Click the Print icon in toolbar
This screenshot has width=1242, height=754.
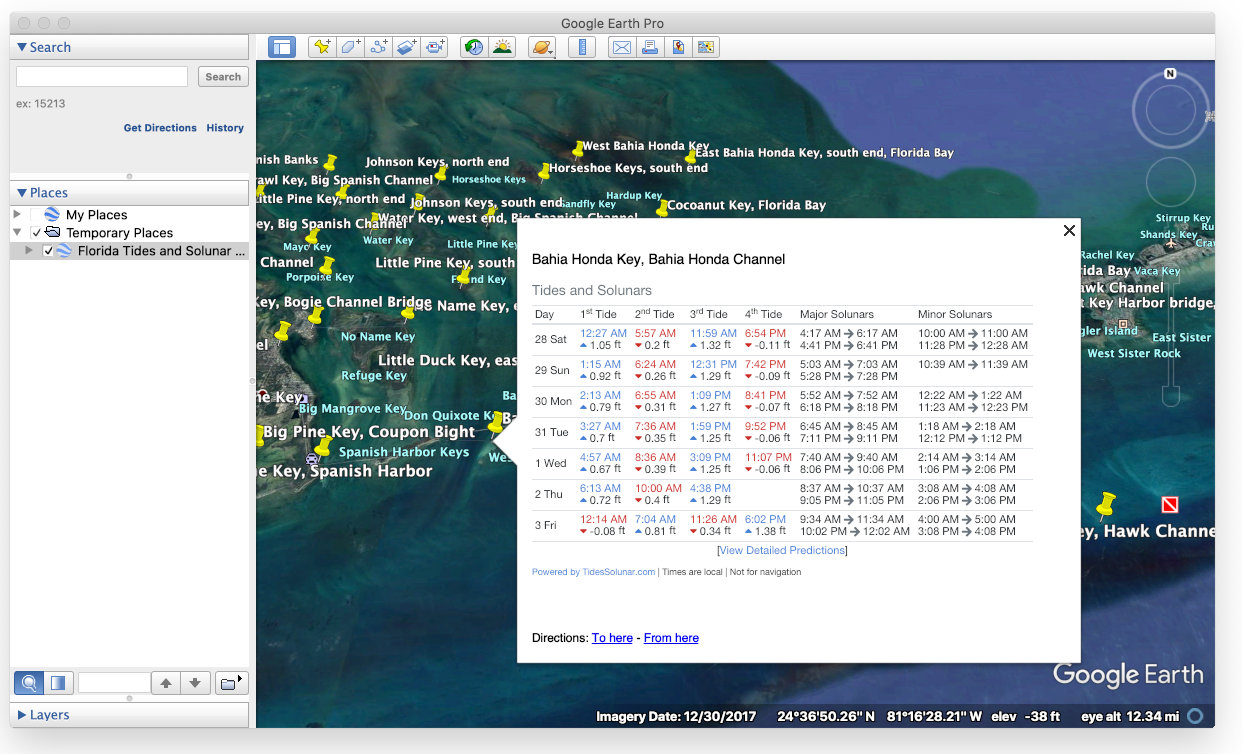(x=650, y=47)
